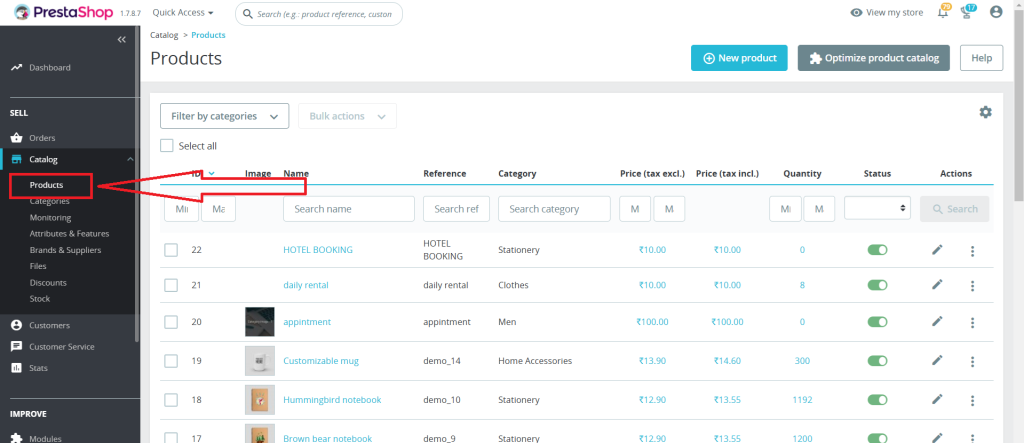The width and height of the screenshot is (1024, 443).
Task: Click the New product button
Action: point(739,57)
